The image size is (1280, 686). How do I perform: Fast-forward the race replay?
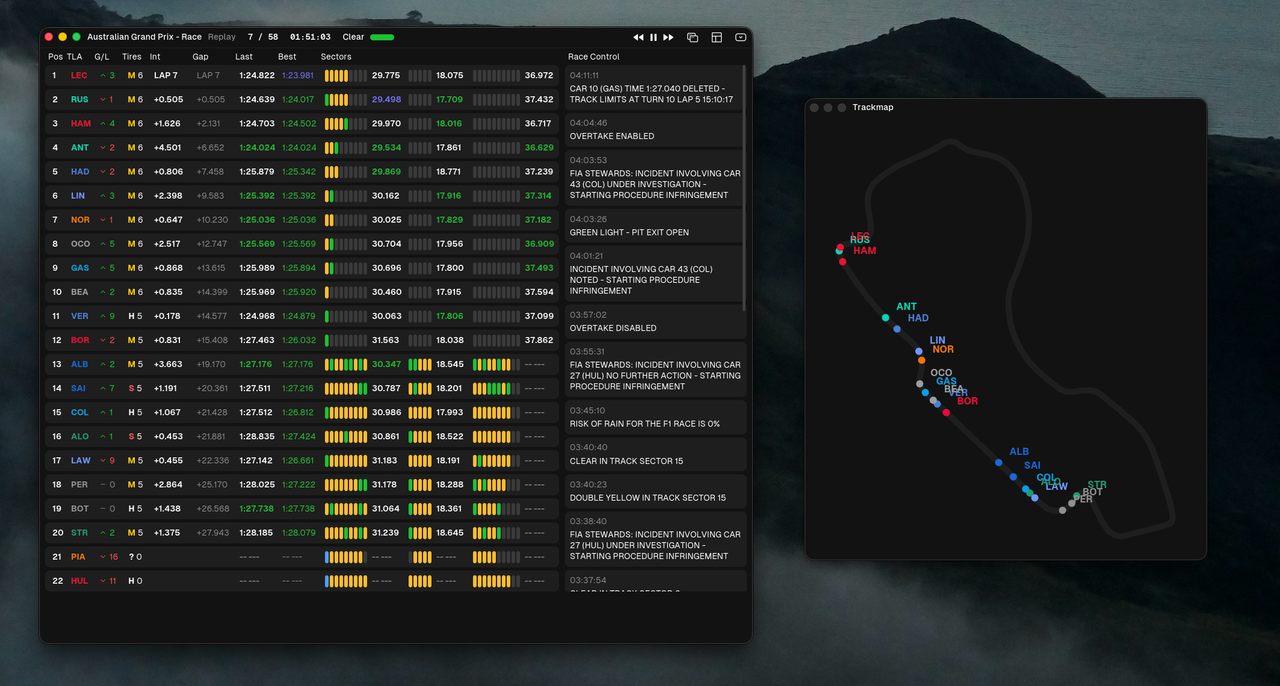(x=669, y=37)
